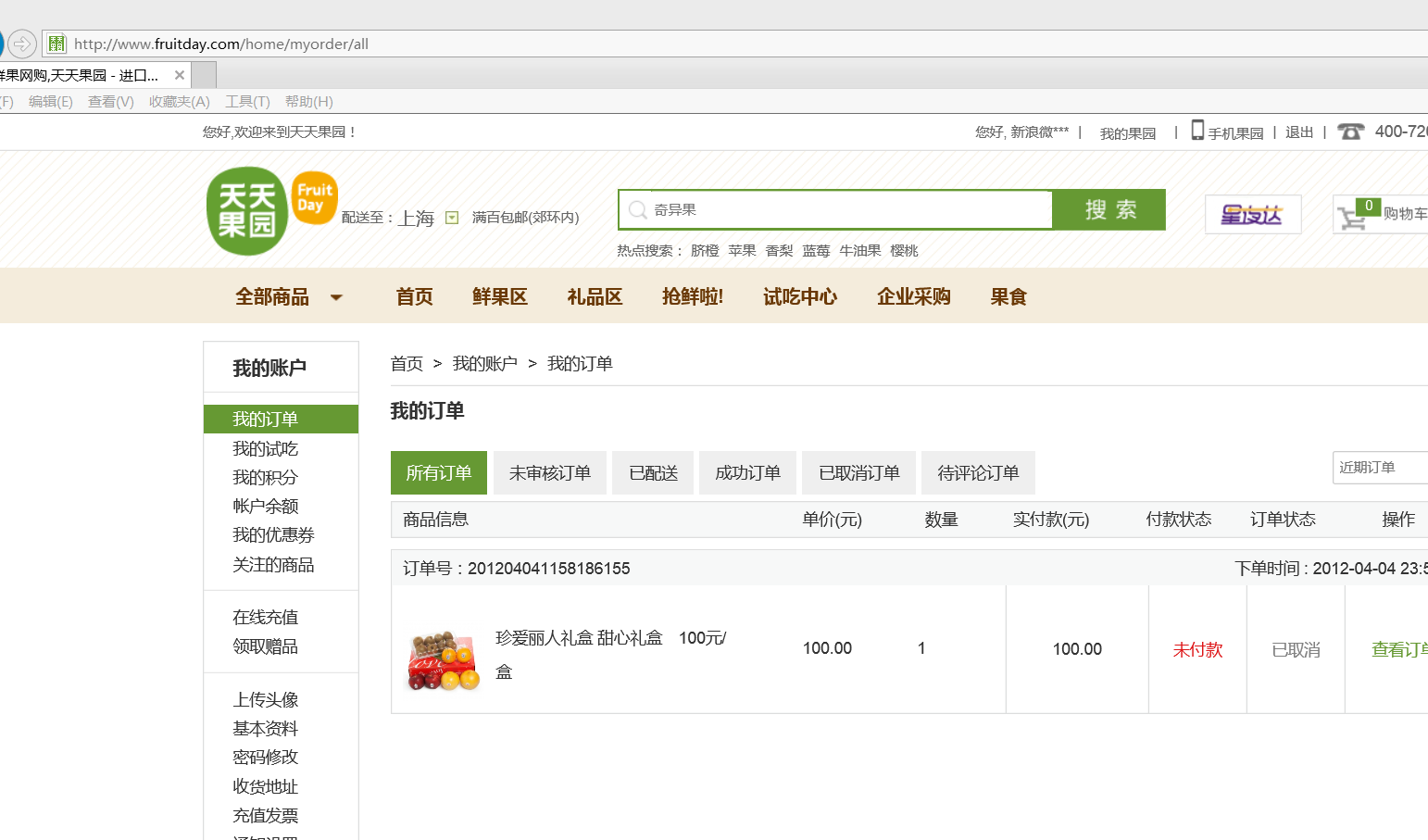
Task: Open the 近期订单 period dropdown
Action: pyautogui.click(x=1380, y=468)
